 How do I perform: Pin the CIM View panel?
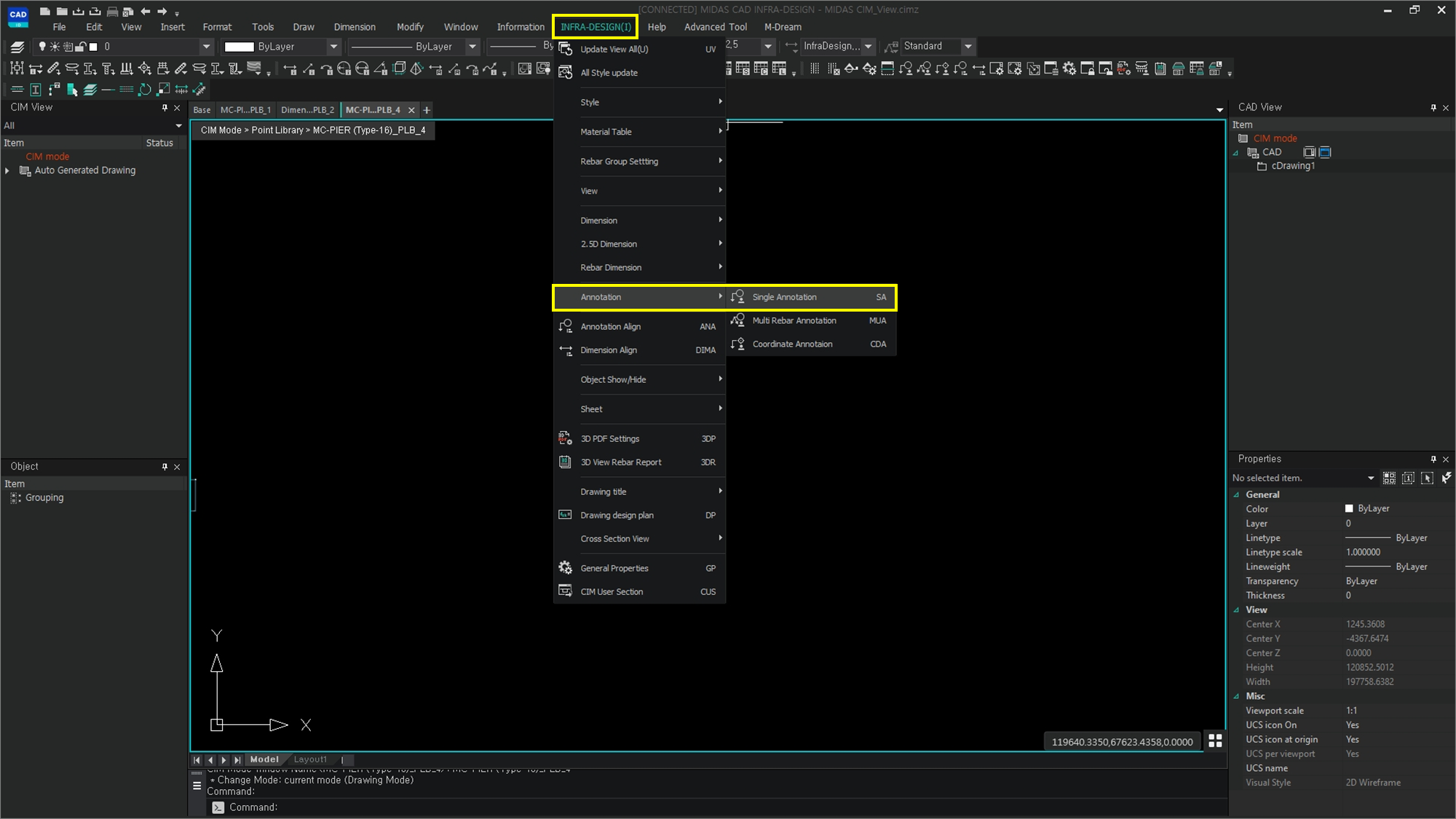point(165,108)
